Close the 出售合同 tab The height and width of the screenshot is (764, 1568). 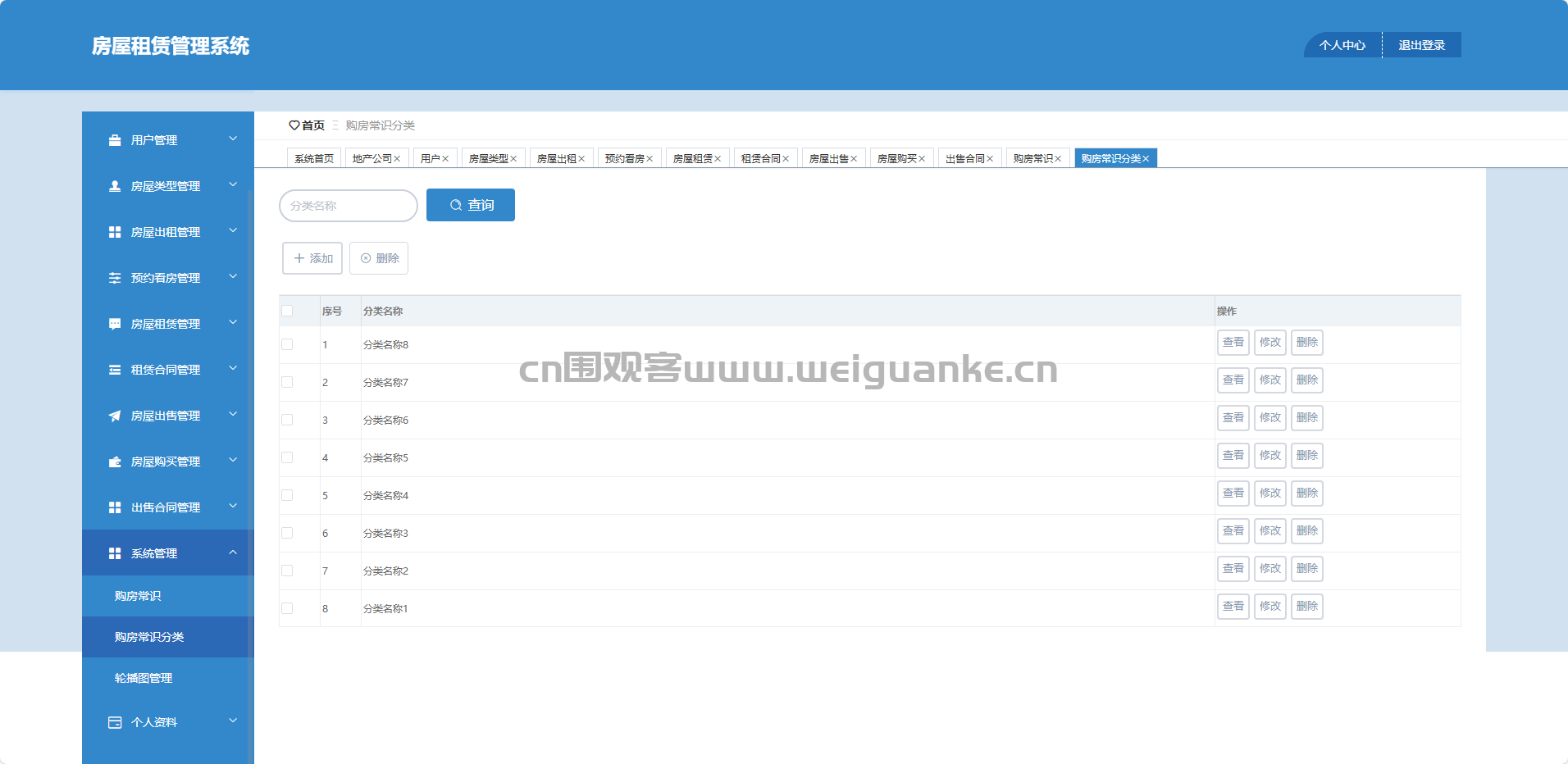click(990, 159)
